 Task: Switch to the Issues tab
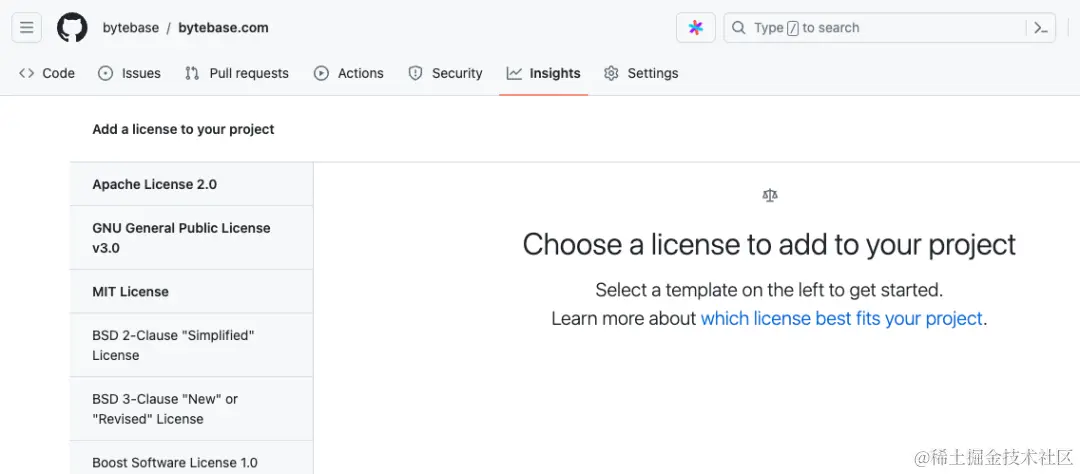tap(129, 73)
